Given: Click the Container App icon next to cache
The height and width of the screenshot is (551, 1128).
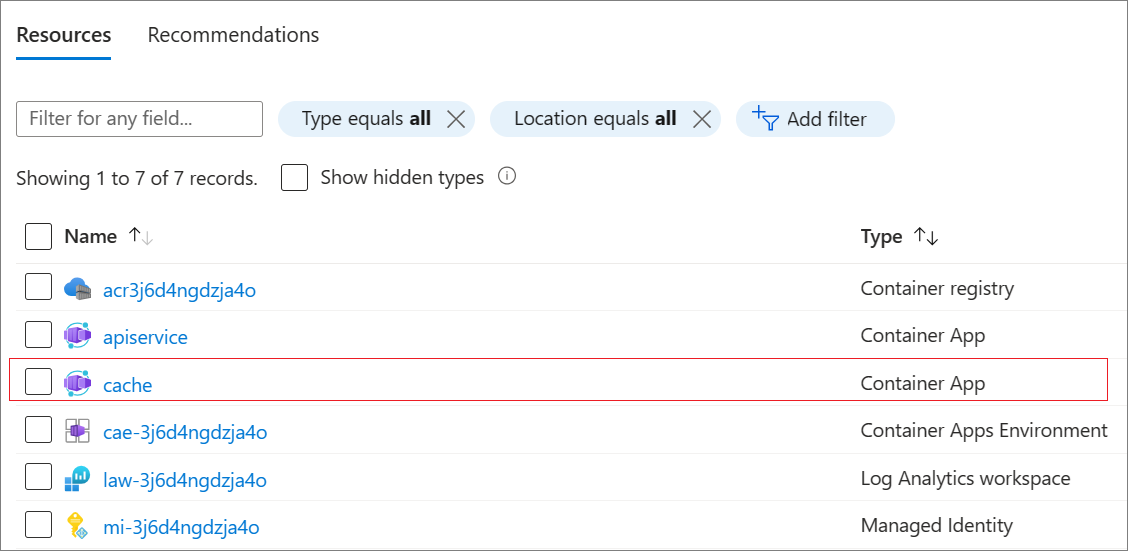Looking at the screenshot, I should pyautogui.click(x=78, y=384).
